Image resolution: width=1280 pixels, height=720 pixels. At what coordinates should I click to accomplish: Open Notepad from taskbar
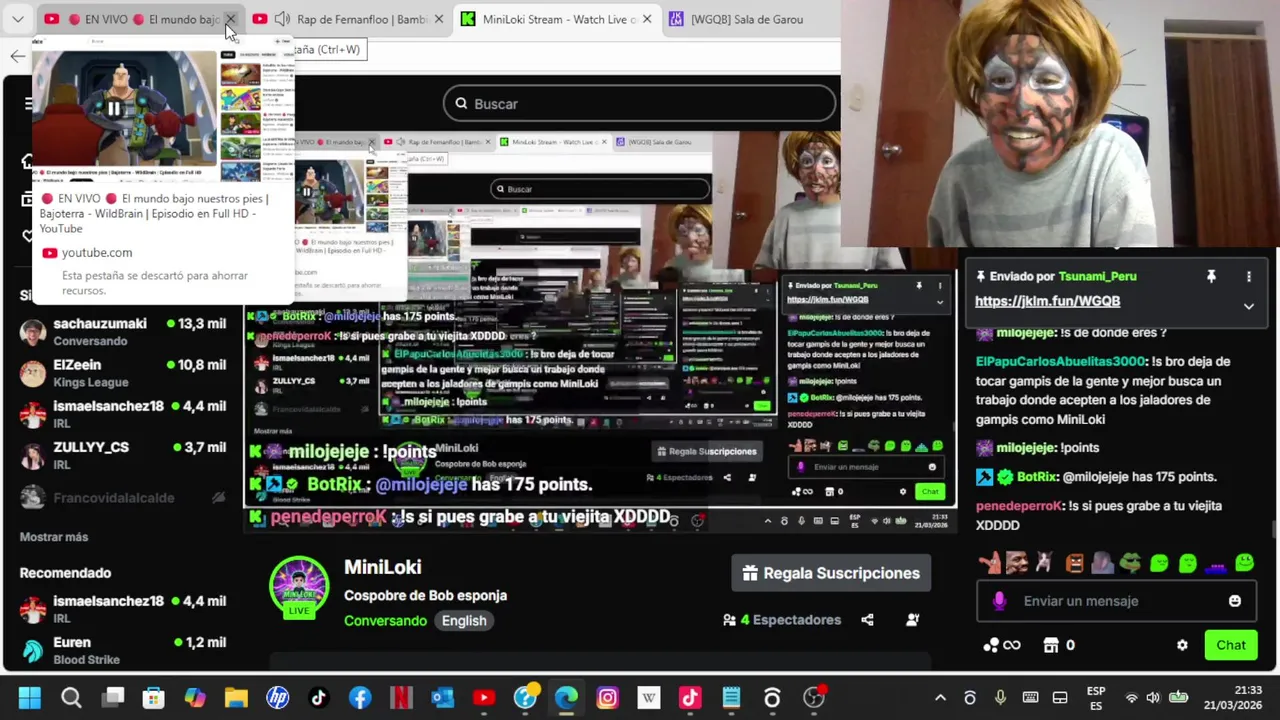coord(731,698)
